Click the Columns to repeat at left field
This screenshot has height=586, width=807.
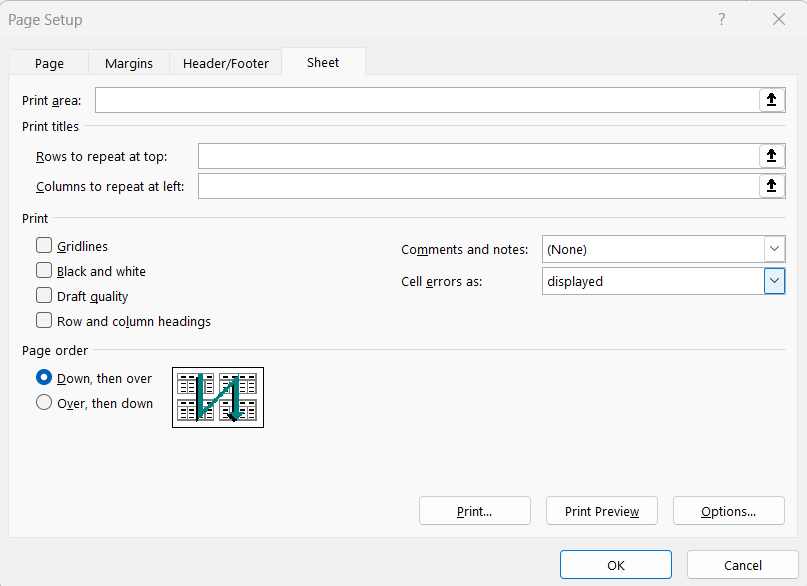tap(479, 186)
